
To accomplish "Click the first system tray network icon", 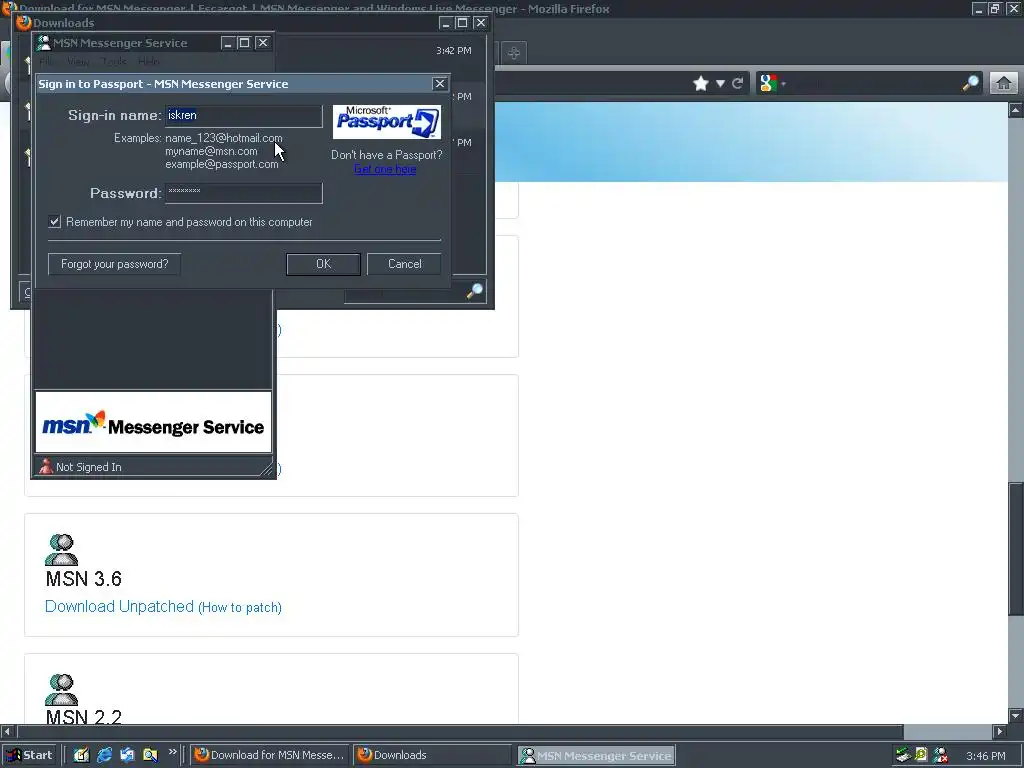I will pyautogui.click(x=903, y=756).
